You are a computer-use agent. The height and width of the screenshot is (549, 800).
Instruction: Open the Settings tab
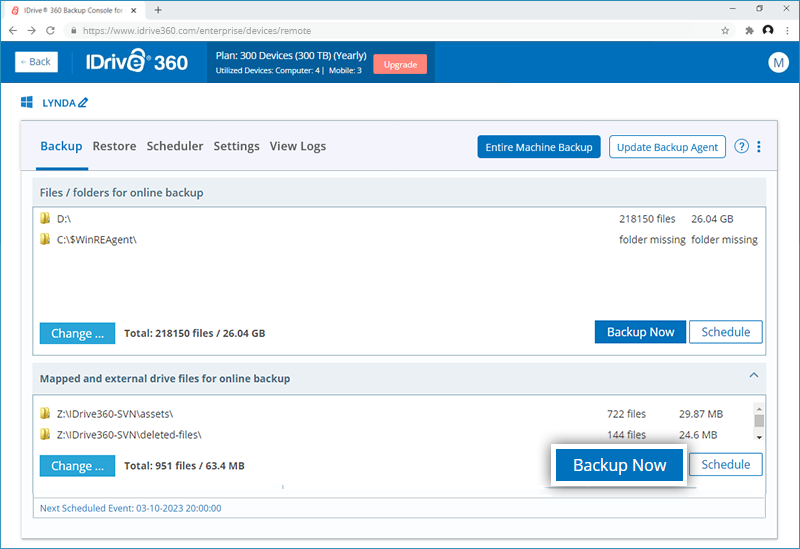click(236, 146)
